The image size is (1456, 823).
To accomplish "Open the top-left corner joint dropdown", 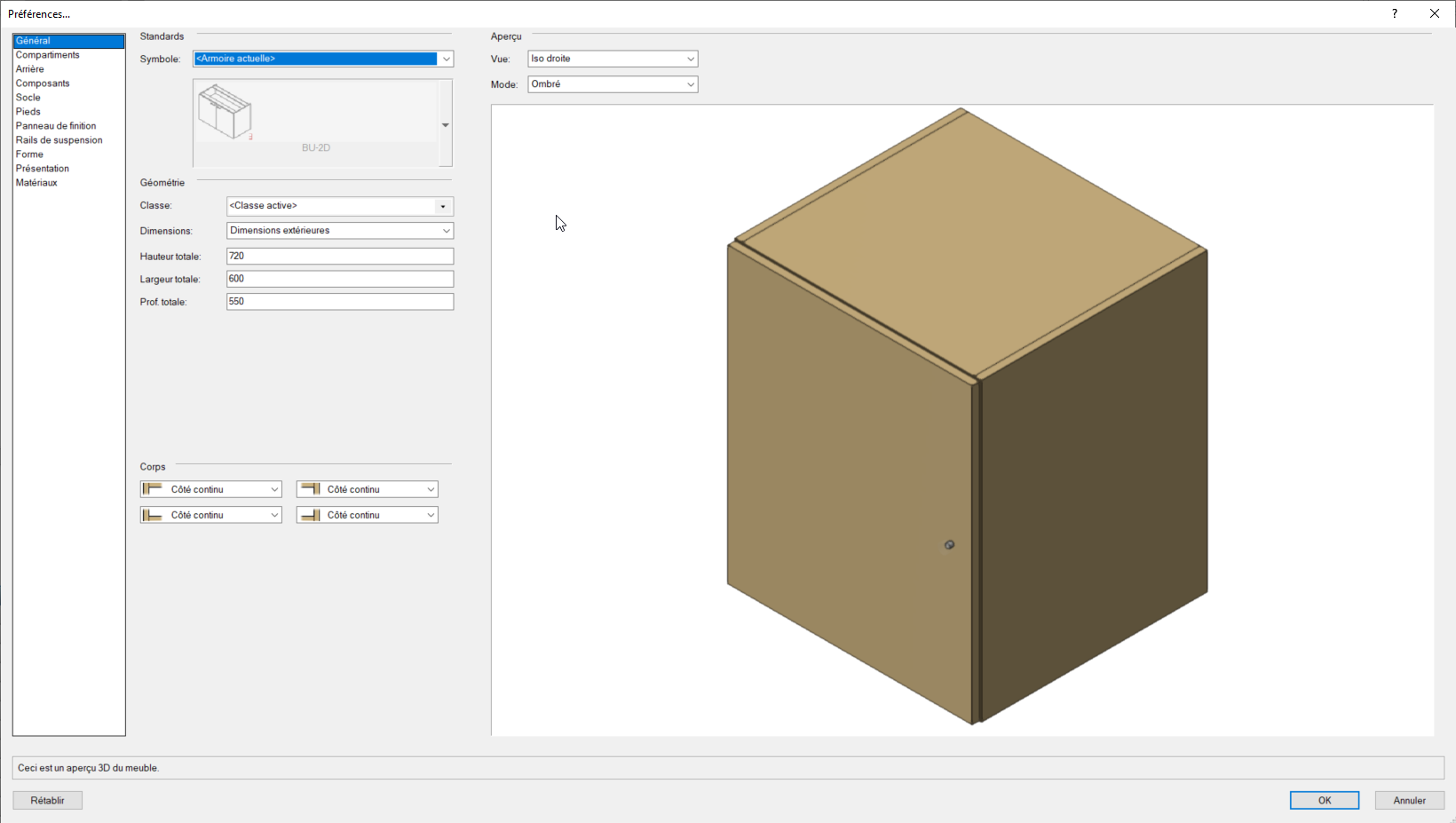I will pos(211,489).
